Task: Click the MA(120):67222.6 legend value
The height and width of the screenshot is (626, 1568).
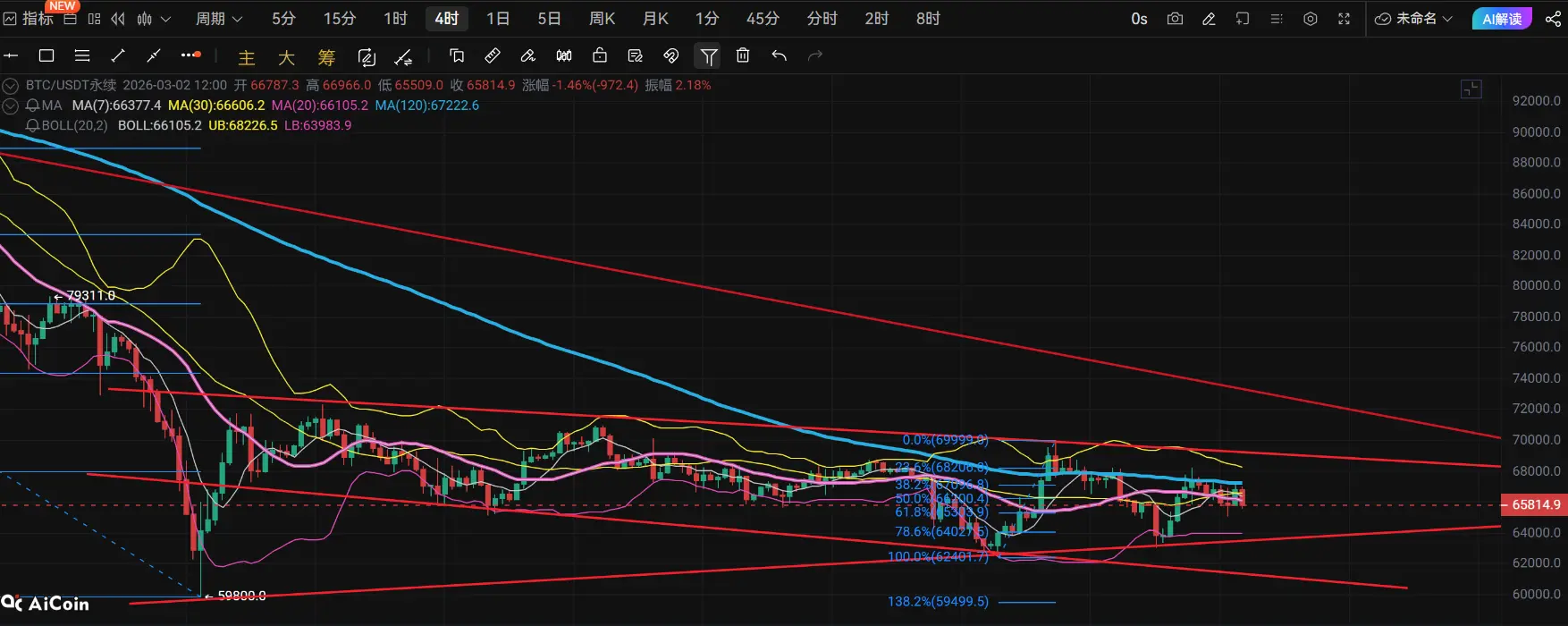Action: (x=427, y=106)
